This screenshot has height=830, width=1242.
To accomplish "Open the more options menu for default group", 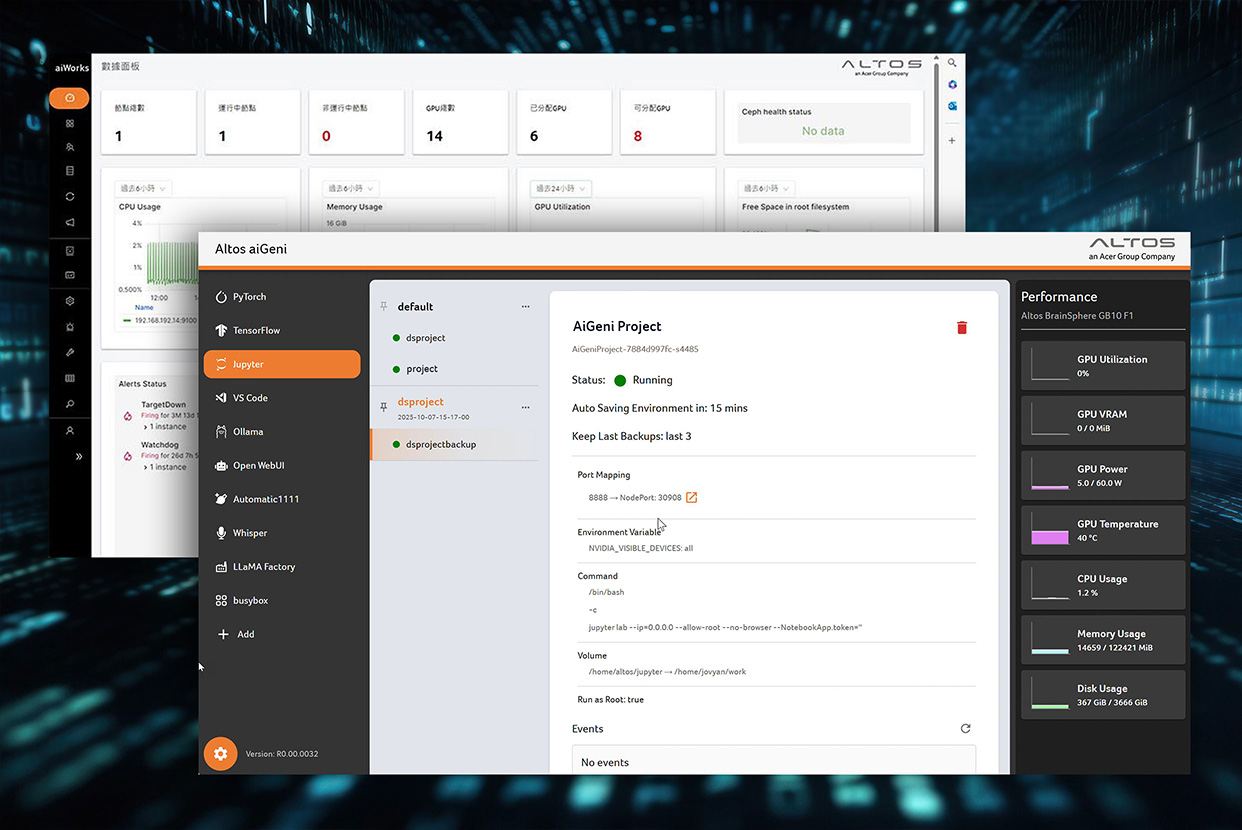I will (x=525, y=307).
